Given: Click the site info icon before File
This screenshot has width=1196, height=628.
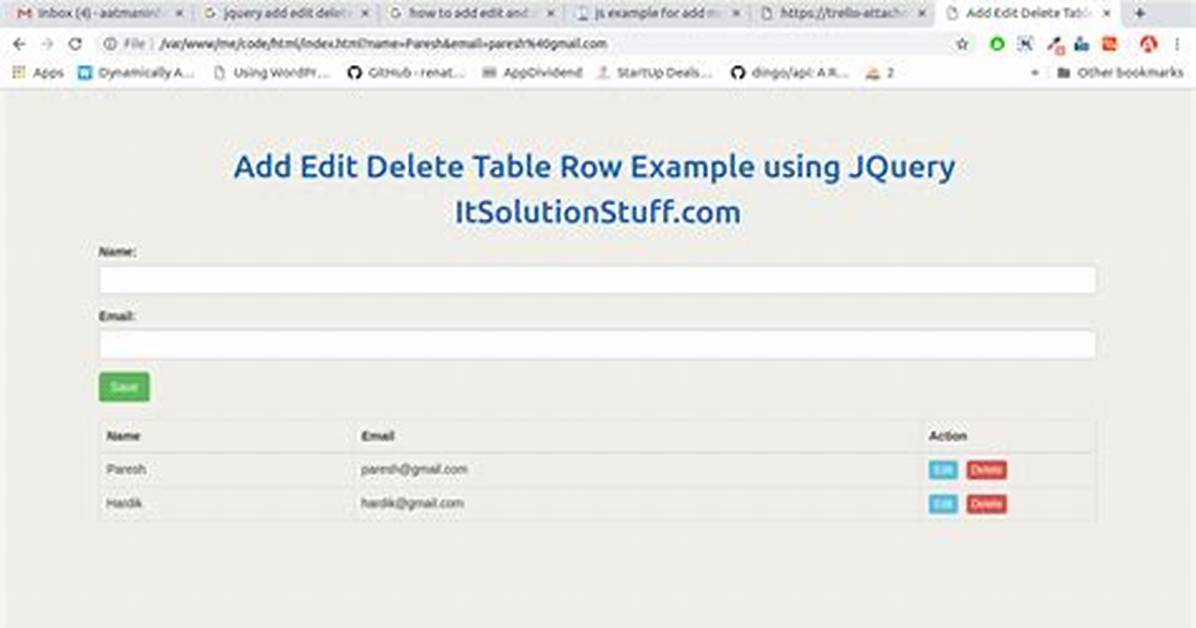Looking at the screenshot, I should 111,44.
